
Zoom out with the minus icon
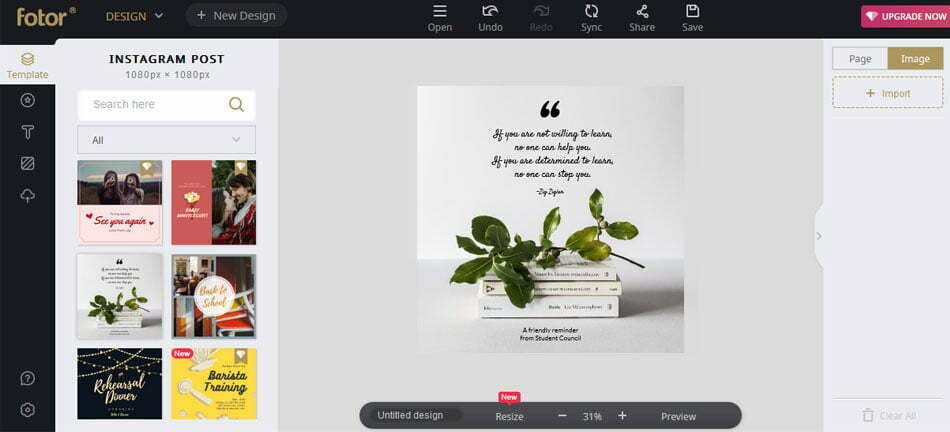pos(562,416)
